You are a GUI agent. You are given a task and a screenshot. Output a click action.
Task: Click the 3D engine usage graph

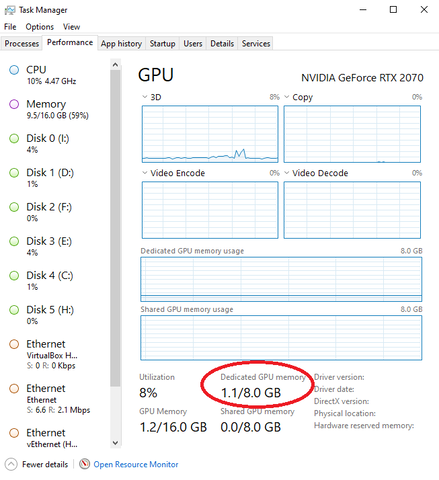click(210, 134)
